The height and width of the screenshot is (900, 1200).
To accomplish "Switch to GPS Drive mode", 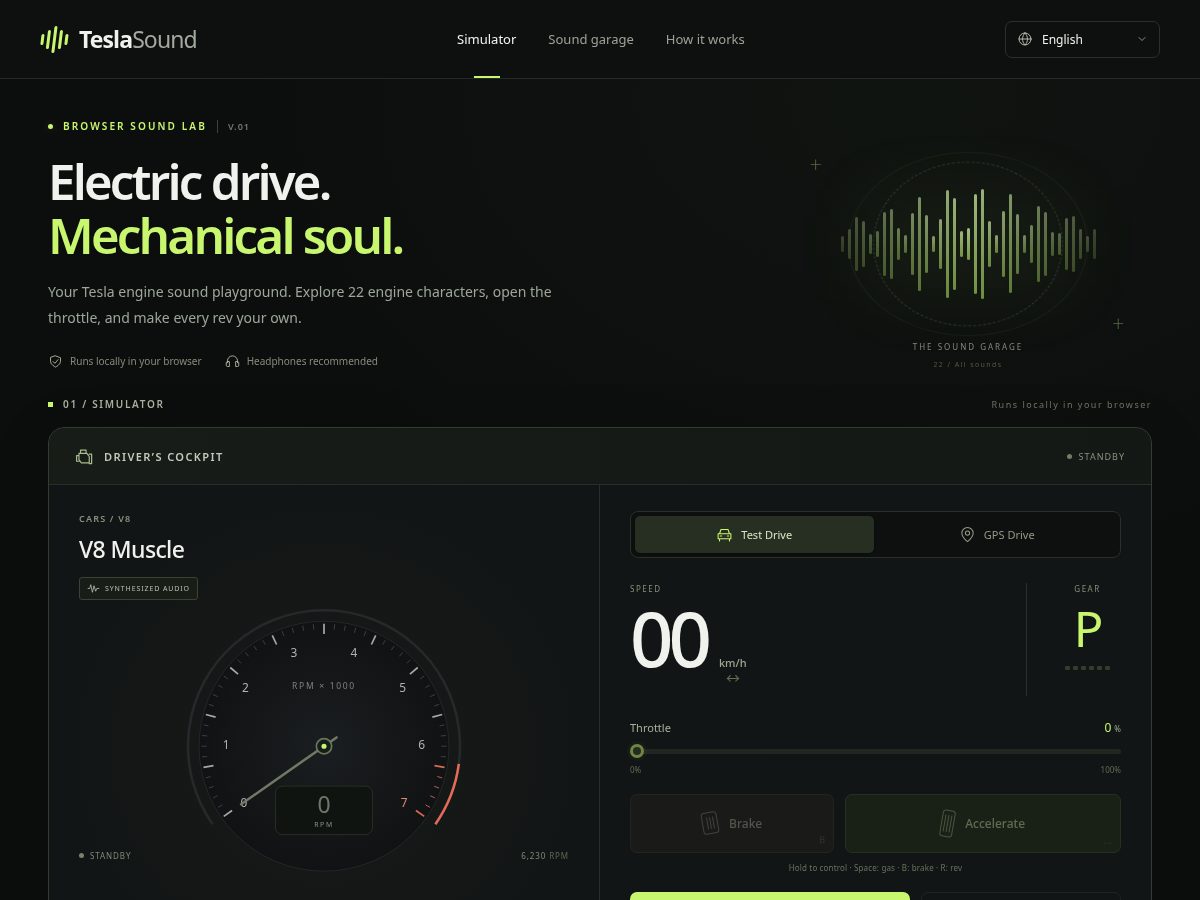I will click(996, 535).
